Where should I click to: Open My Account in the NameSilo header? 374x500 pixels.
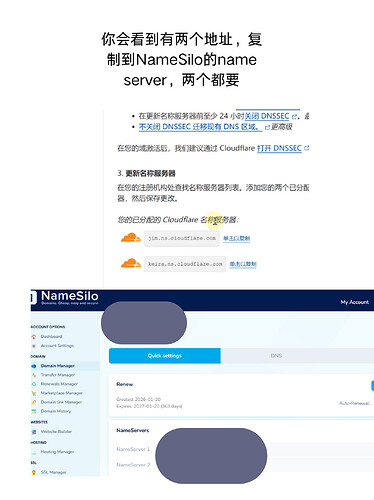coord(355,302)
